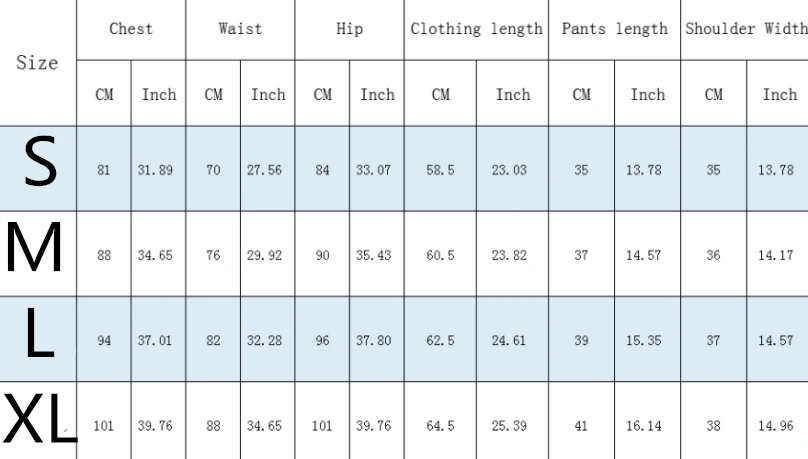Viewport: 808px width, 459px height.
Task: Select the Waist column header
Action: (240, 29)
